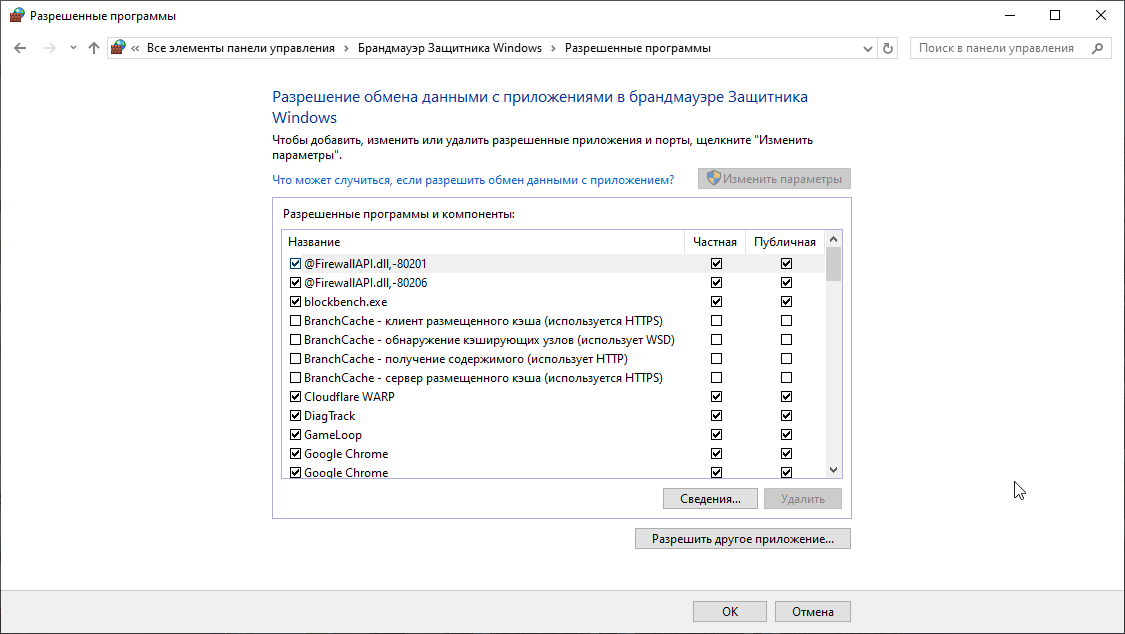Open the address bar history dropdown

point(867,47)
